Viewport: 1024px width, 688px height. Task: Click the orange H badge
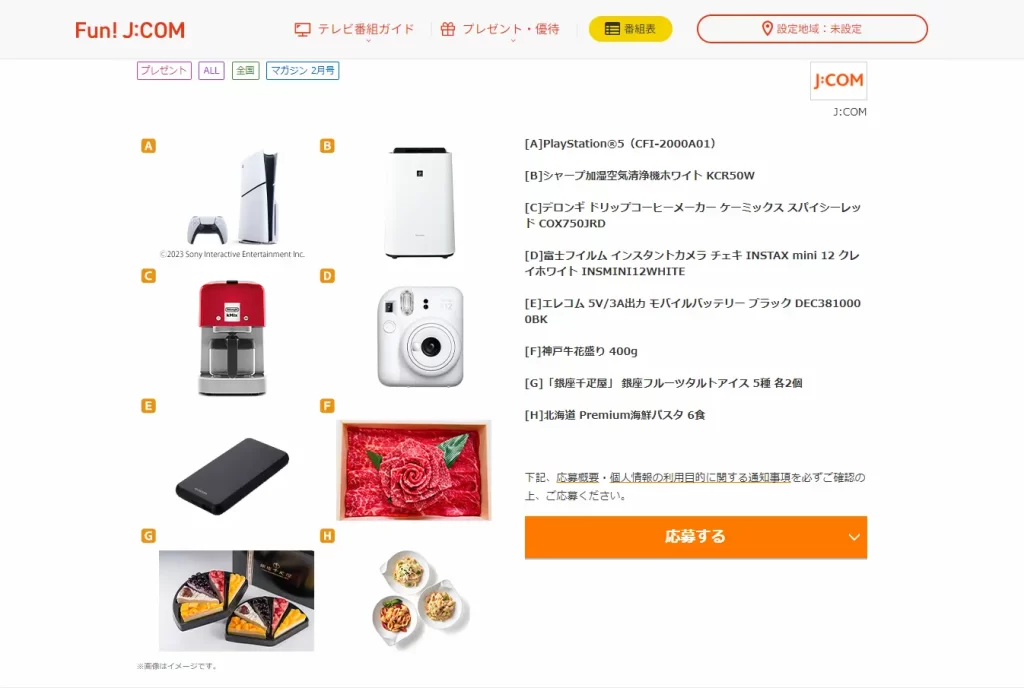pos(327,536)
